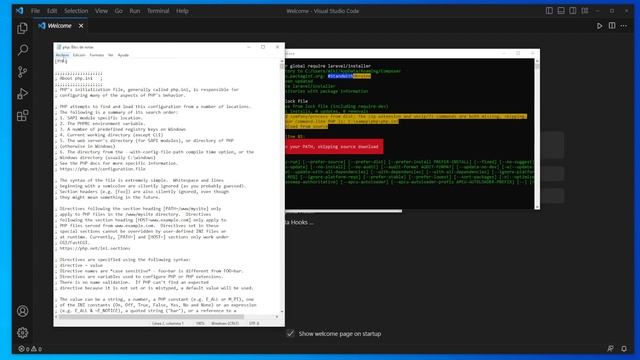The width and height of the screenshot is (640, 360).
Task: Open the Edit menu in VS Code
Action: 52,11
